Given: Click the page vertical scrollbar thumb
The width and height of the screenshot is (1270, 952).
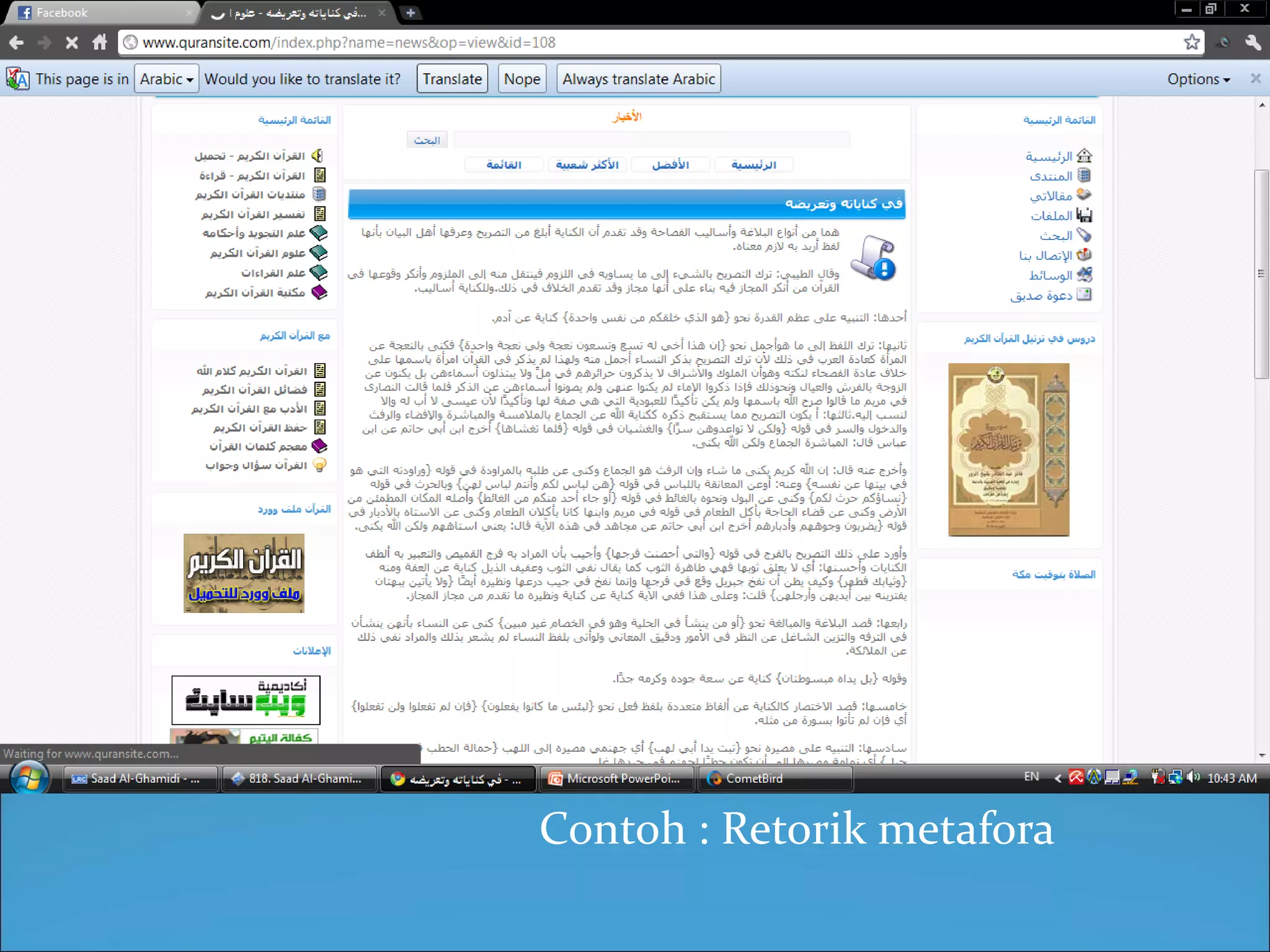Looking at the screenshot, I should 1261,273.
